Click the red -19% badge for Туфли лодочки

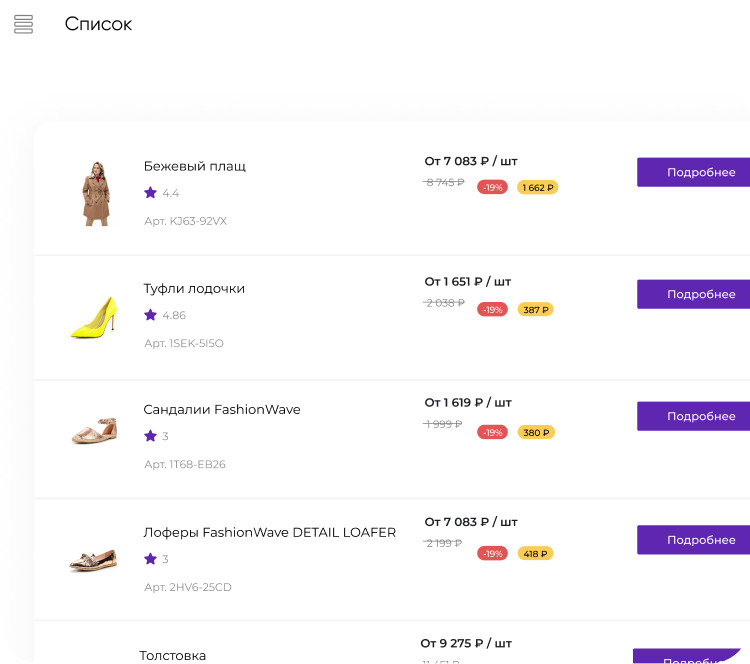pyautogui.click(x=492, y=310)
